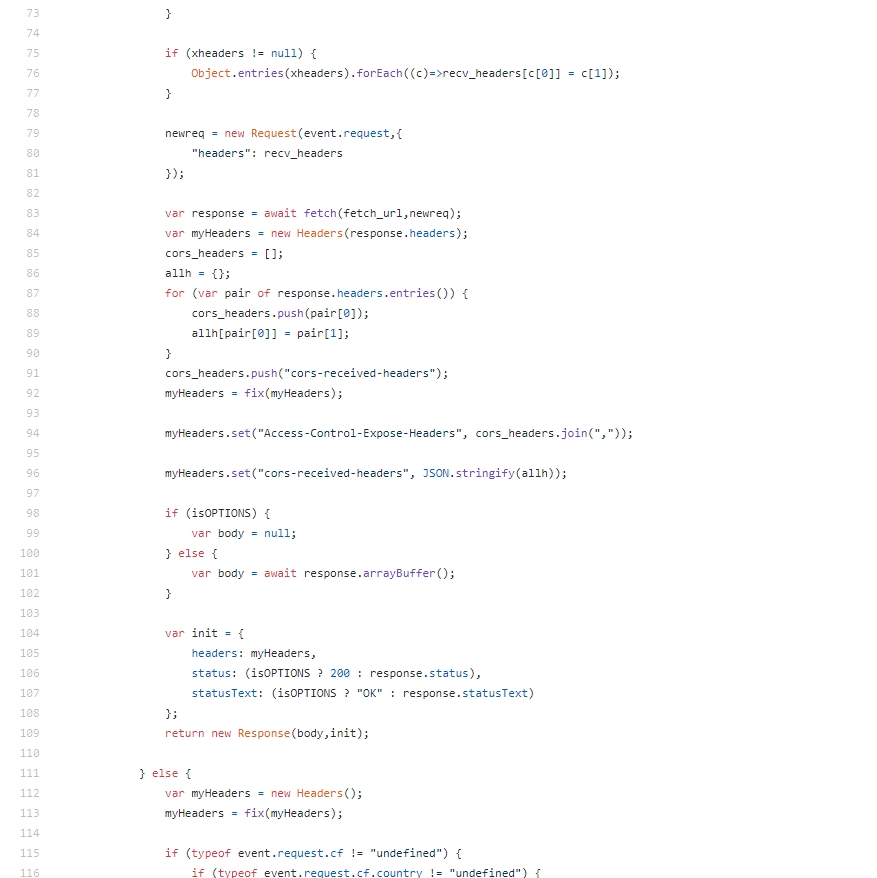Select line number 87
The height and width of the screenshot is (878, 877).
pos(32,293)
